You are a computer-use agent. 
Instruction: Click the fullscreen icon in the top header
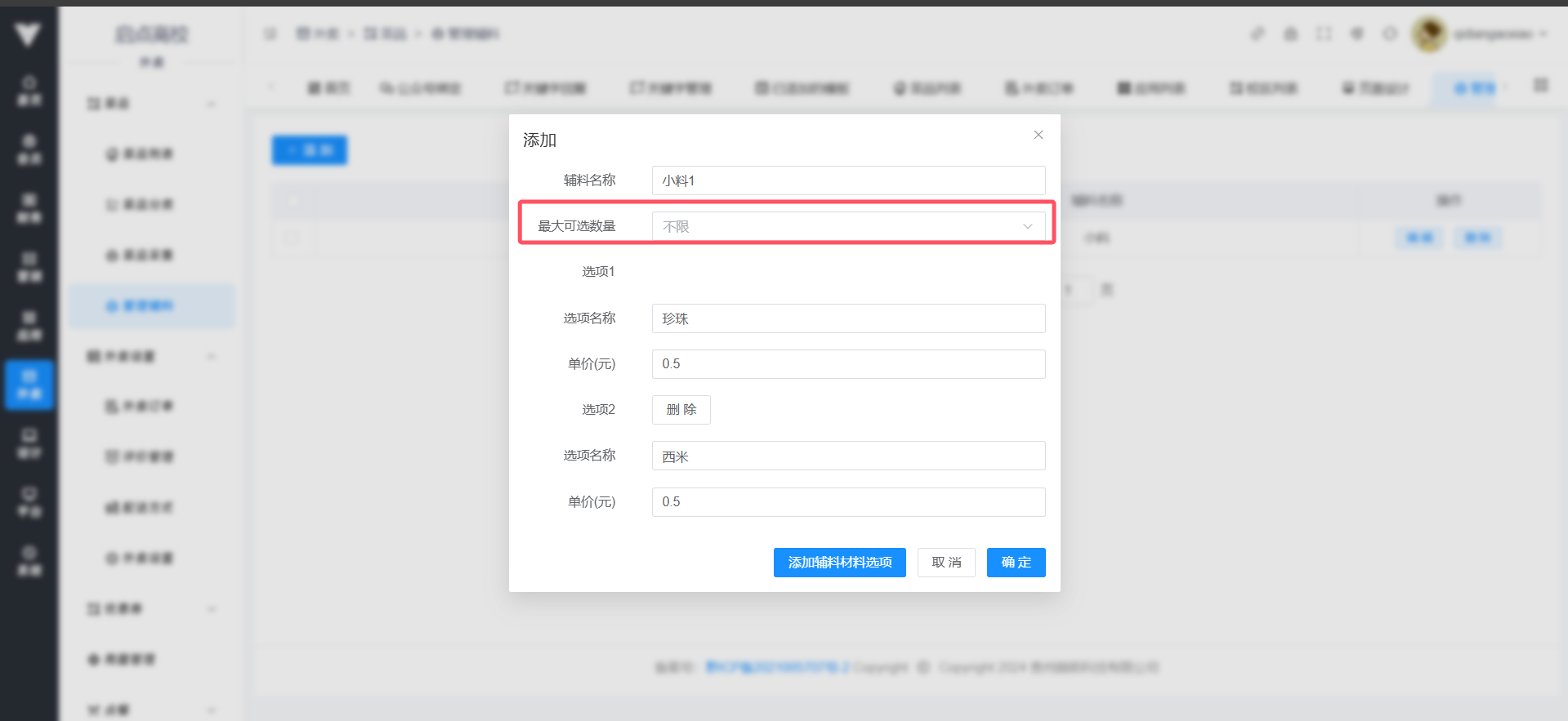pyautogui.click(x=1323, y=33)
